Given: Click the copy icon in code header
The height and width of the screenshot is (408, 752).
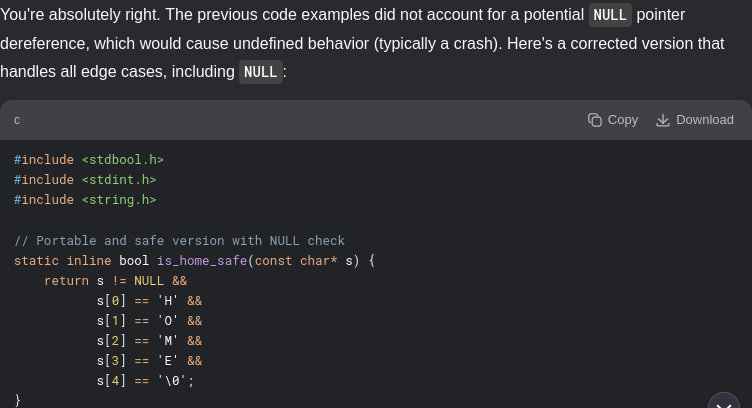Looking at the screenshot, I should coord(595,120).
